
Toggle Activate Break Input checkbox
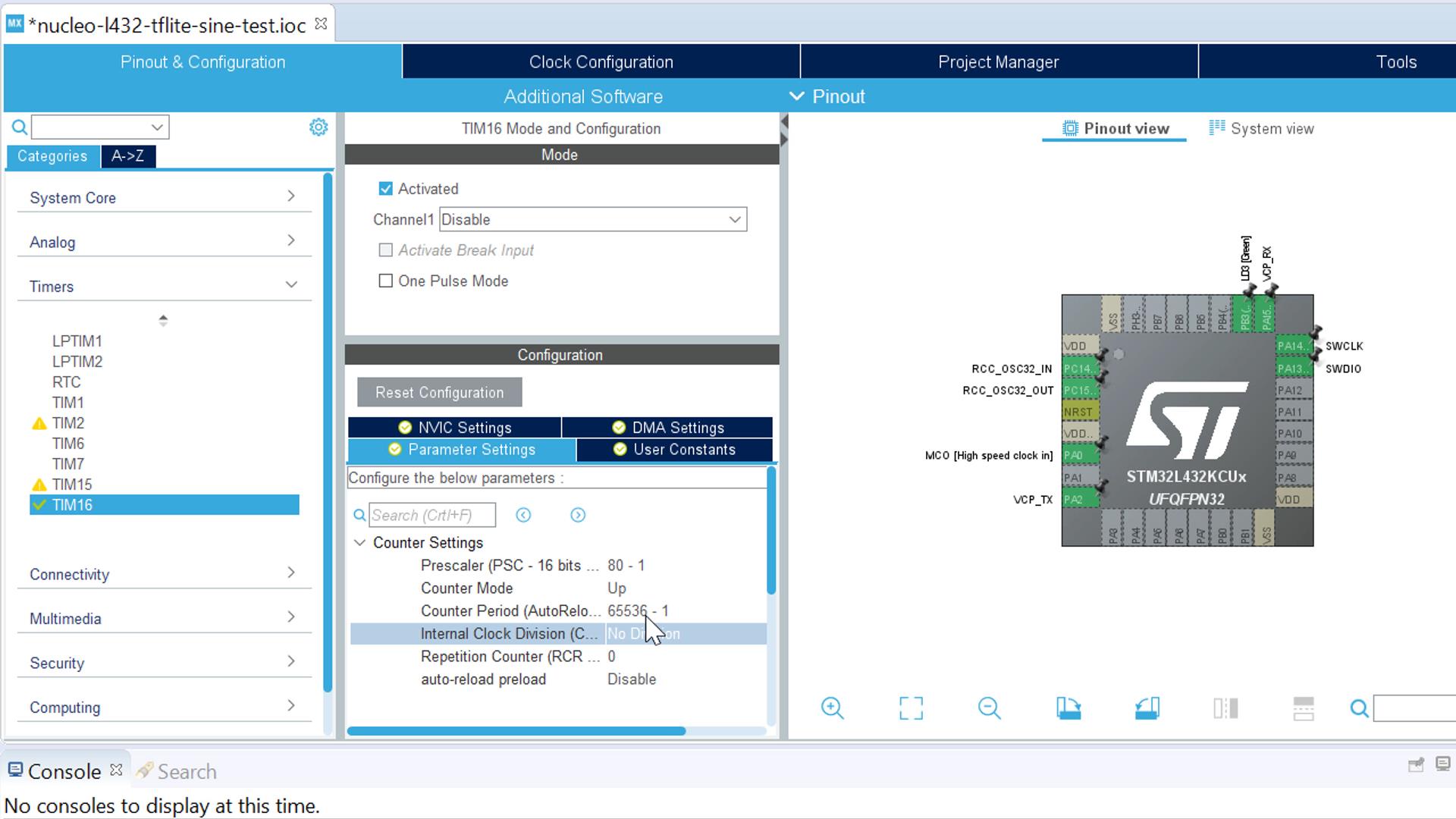tap(386, 250)
